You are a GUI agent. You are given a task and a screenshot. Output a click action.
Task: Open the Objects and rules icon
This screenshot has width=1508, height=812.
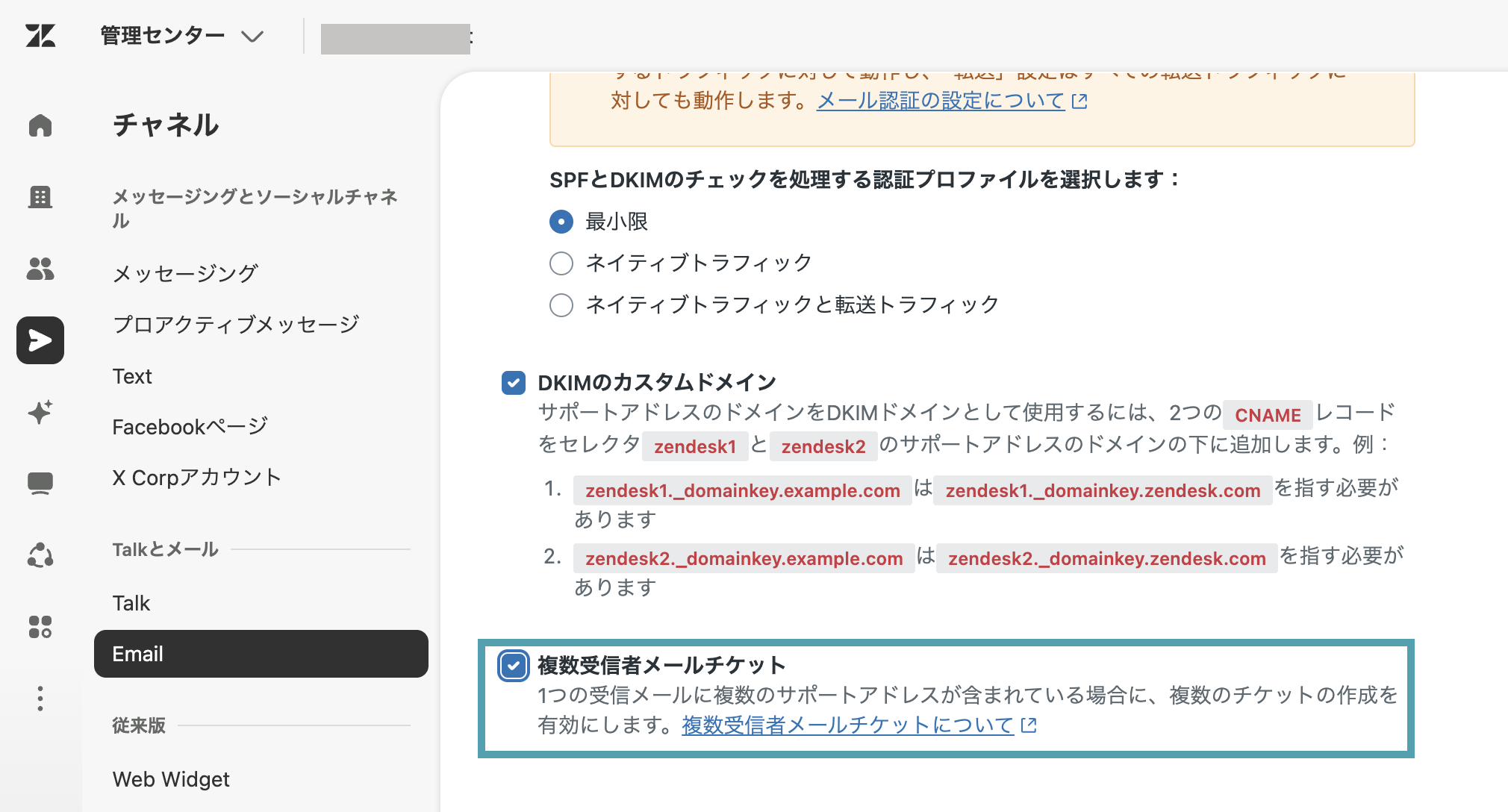pos(40,555)
